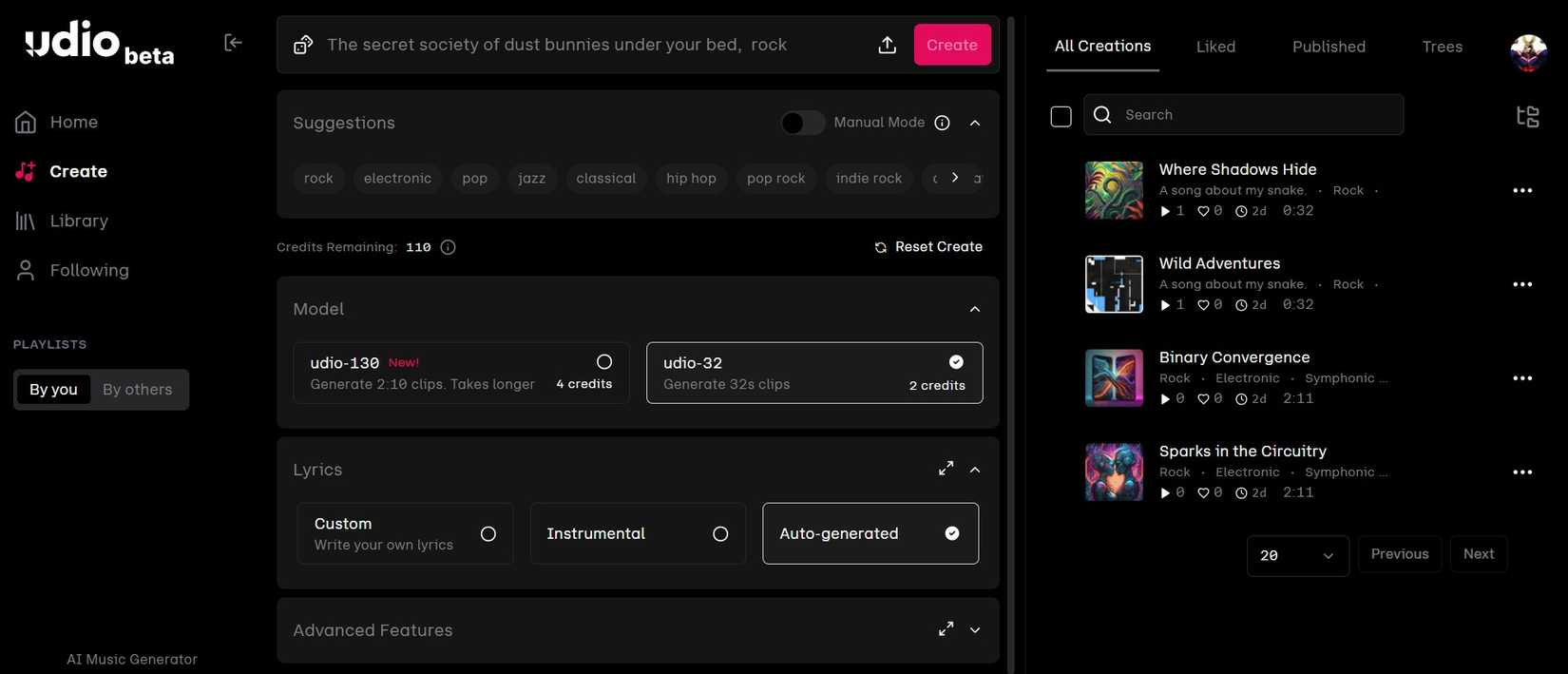Select the udio-130 model radio button
Image resolution: width=1568 pixels, height=674 pixels.
pyautogui.click(x=604, y=362)
